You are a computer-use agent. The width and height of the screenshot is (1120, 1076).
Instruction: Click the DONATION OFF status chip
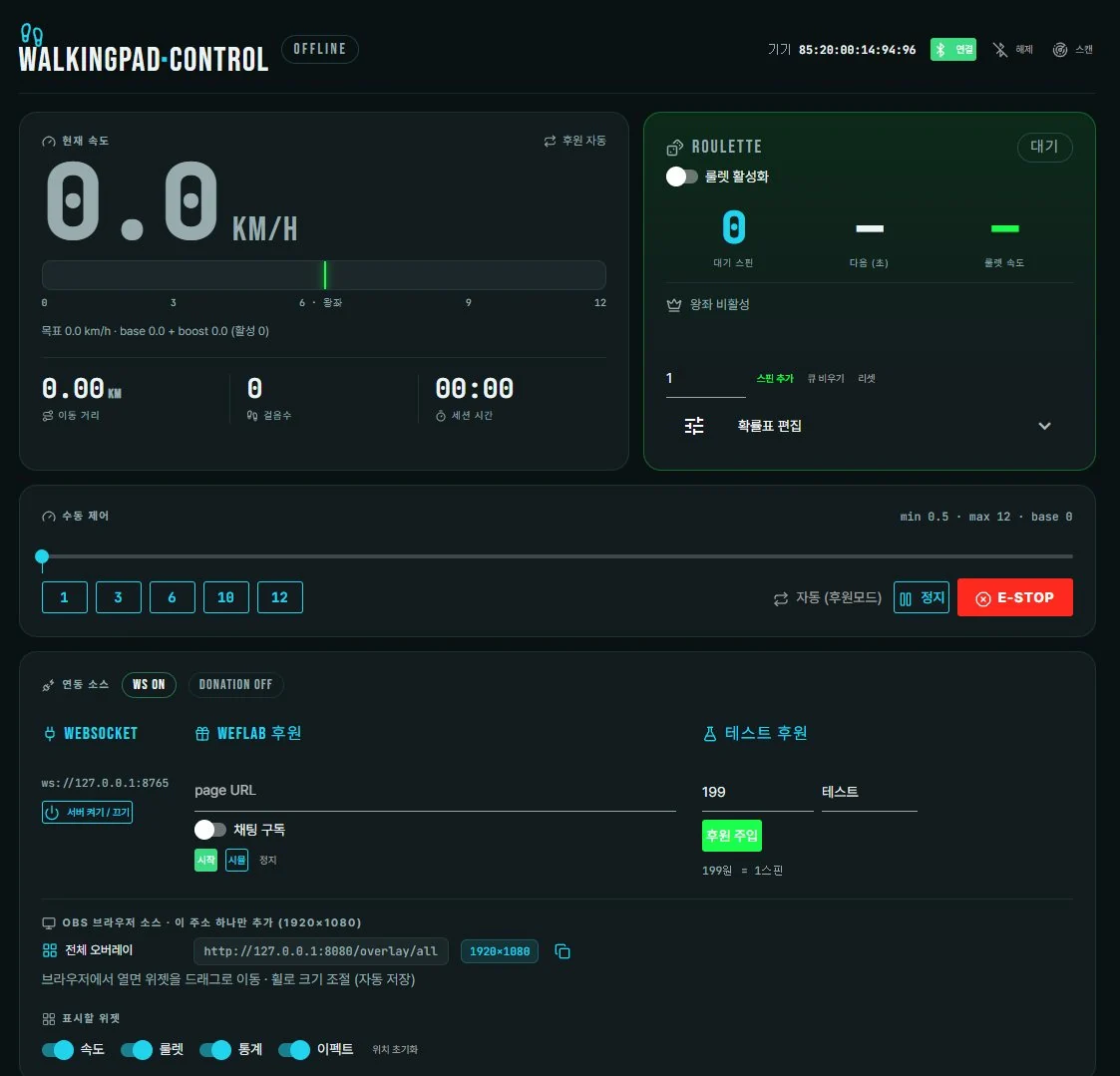tap(235, 685)
